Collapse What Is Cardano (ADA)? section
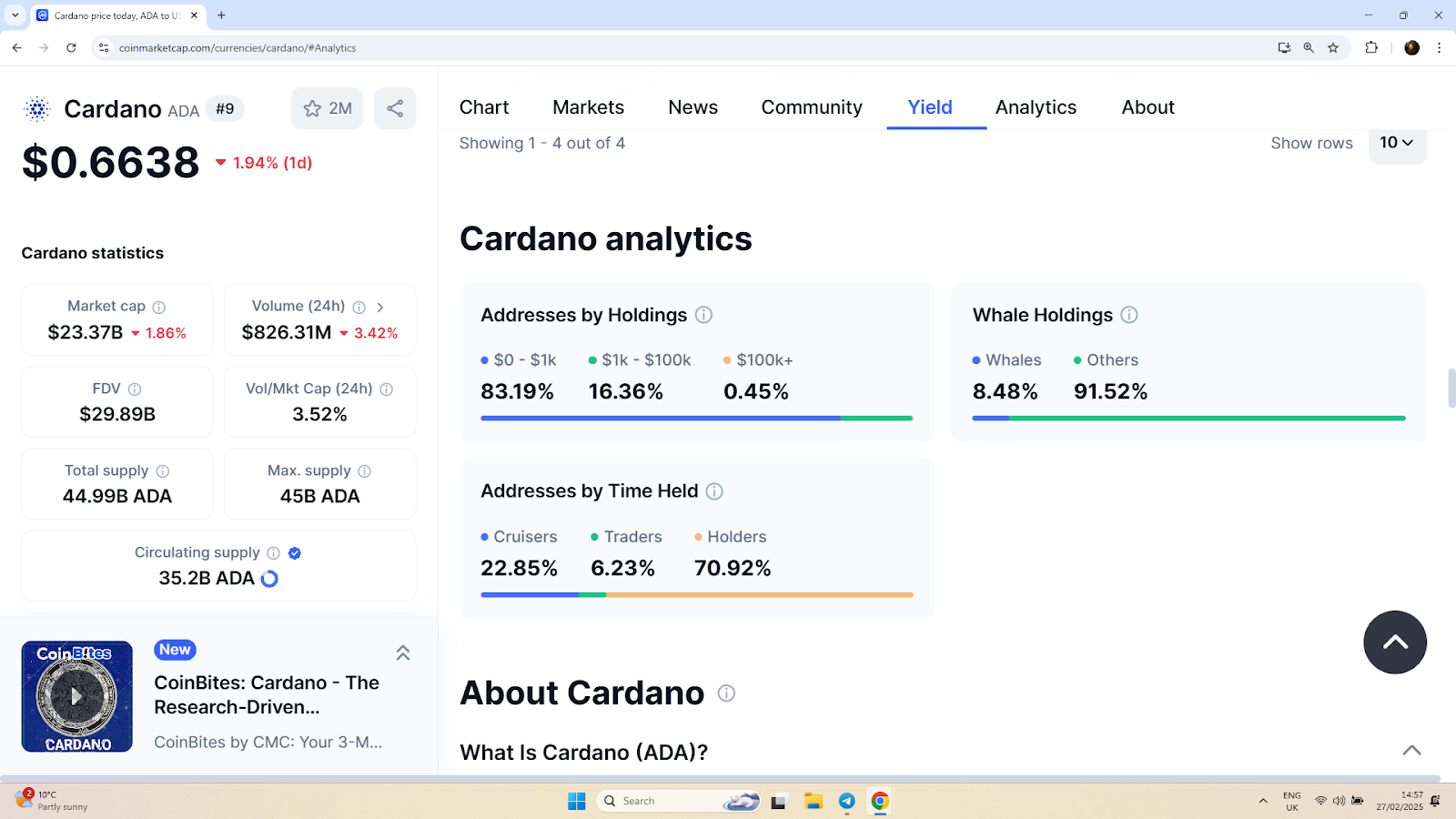This screenshot has height=819, width=1456. [x=1411, y=751]
